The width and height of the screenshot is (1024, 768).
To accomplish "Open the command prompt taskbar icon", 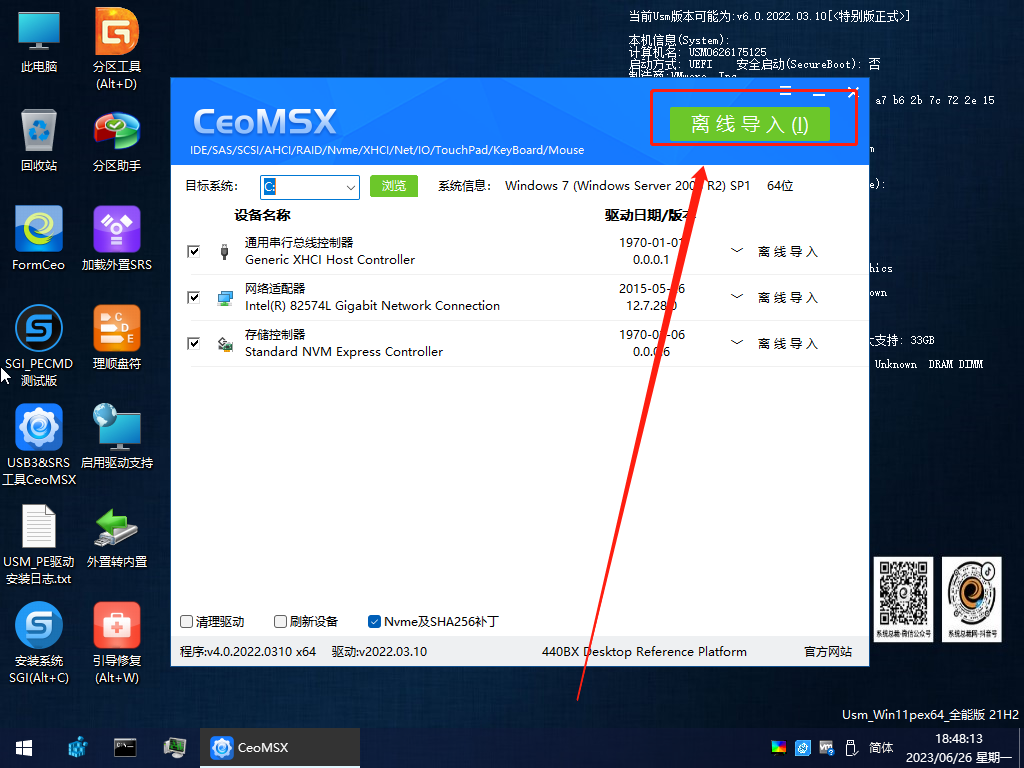I will click(125, 747).
